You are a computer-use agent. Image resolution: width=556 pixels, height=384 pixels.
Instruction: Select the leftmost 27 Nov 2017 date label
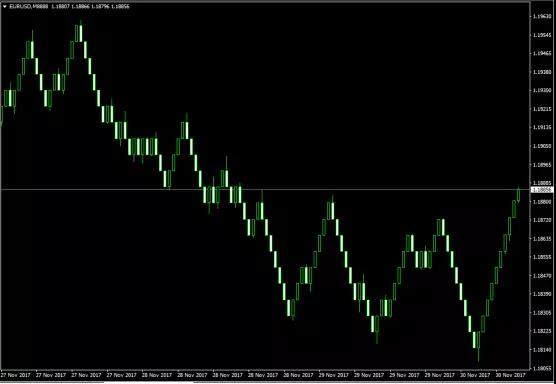point(16,375)
